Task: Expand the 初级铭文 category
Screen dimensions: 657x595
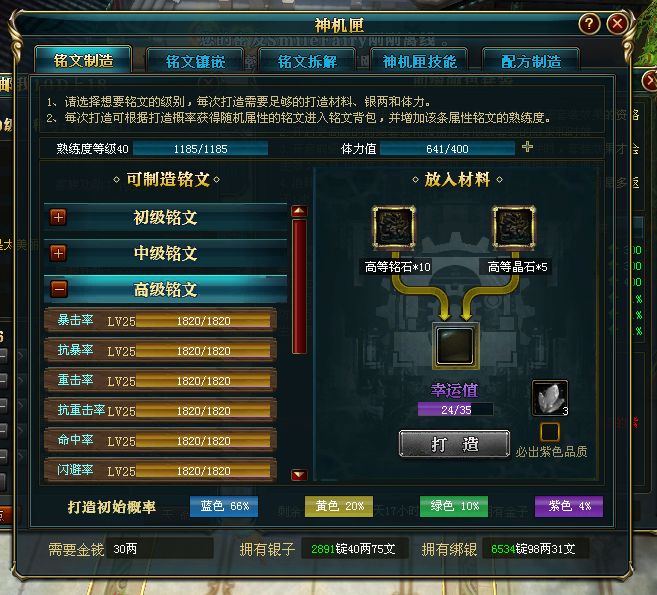Action: (x=58, y=217)
